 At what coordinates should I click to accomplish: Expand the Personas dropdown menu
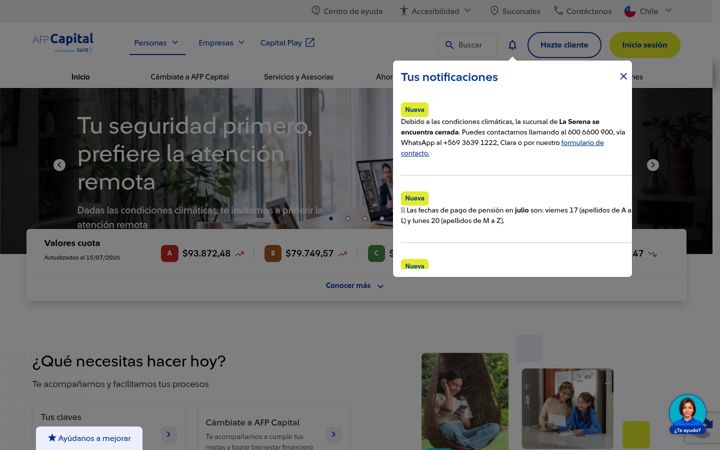click(156, 43)
